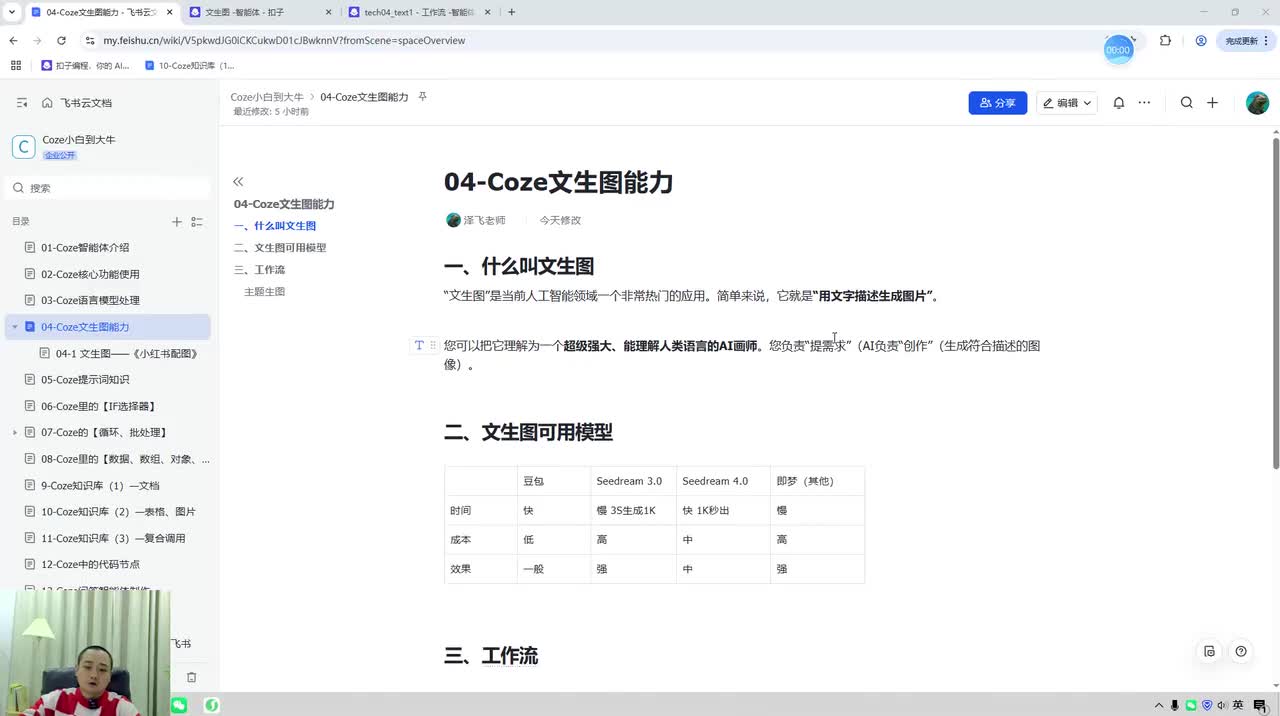1280x716 pixels.
Task: Add a new page via 目录 plus icon
Action: (177, 222)
